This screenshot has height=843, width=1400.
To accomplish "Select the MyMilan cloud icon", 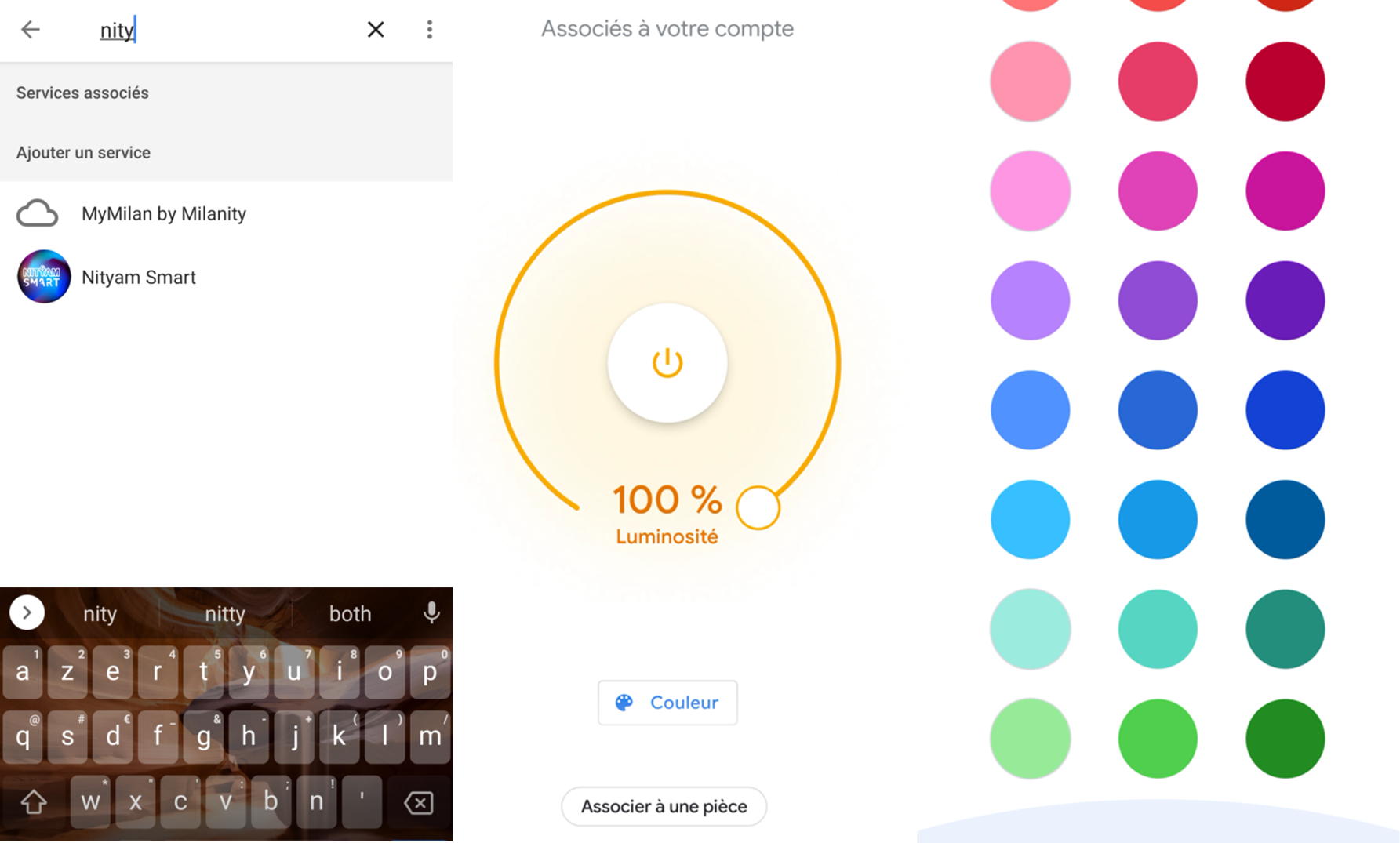I will [38, 213].
